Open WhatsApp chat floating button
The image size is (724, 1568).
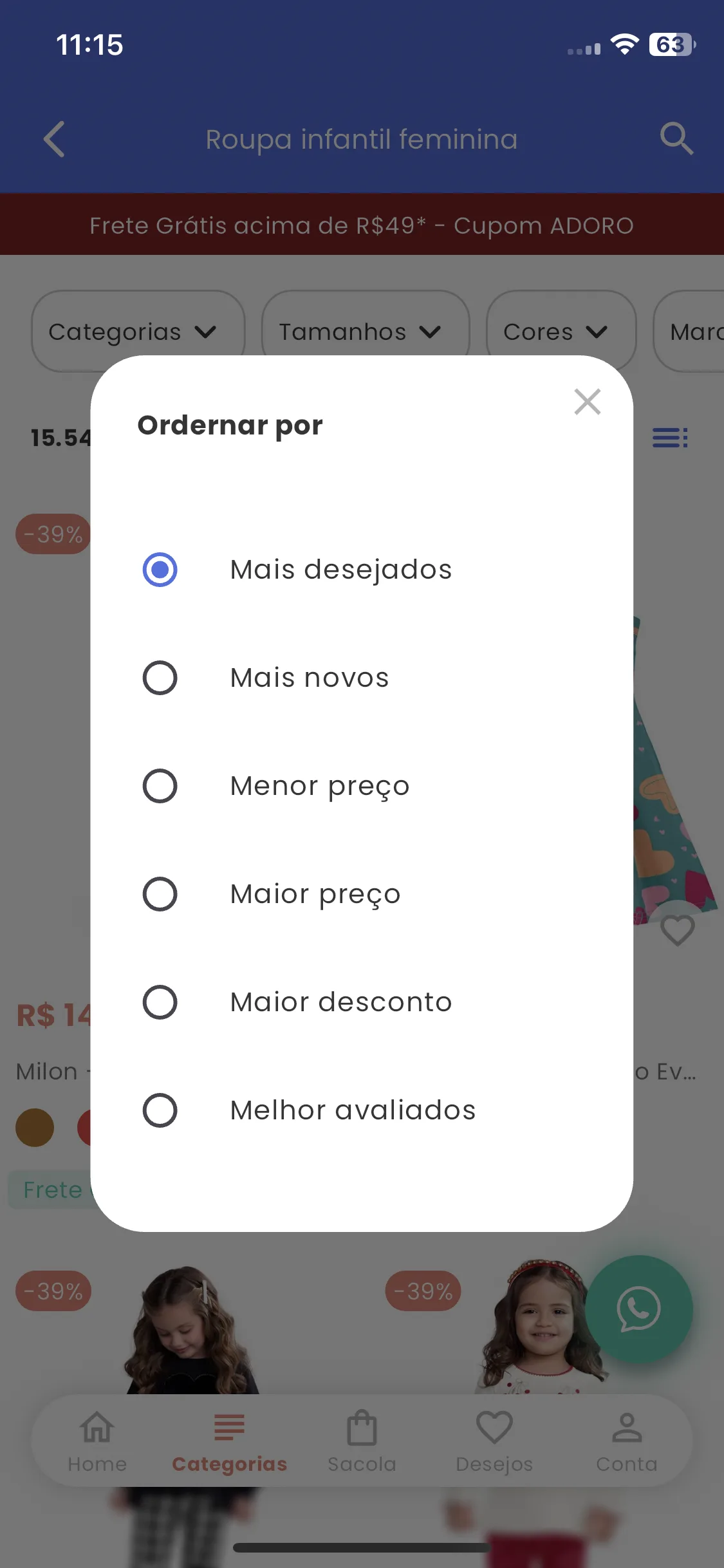(x=638, y=1309)
